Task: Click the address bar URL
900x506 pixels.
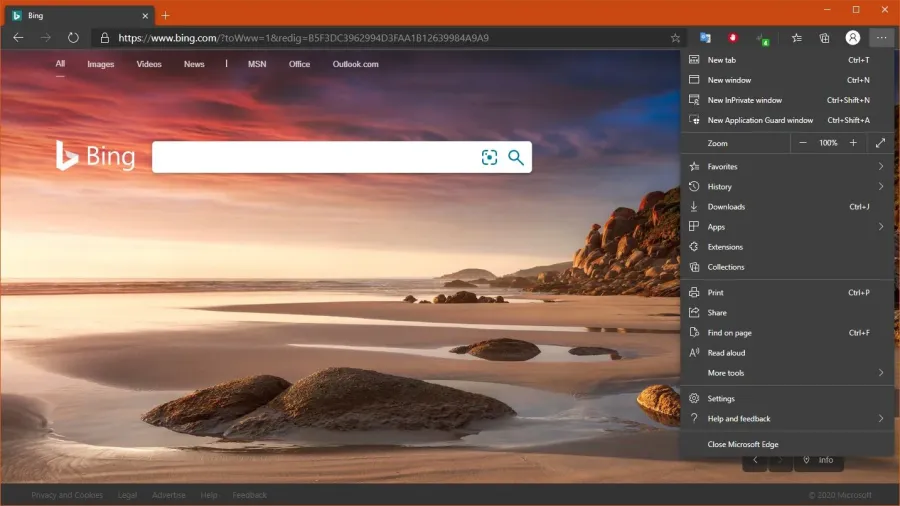Action: (304, 38)
